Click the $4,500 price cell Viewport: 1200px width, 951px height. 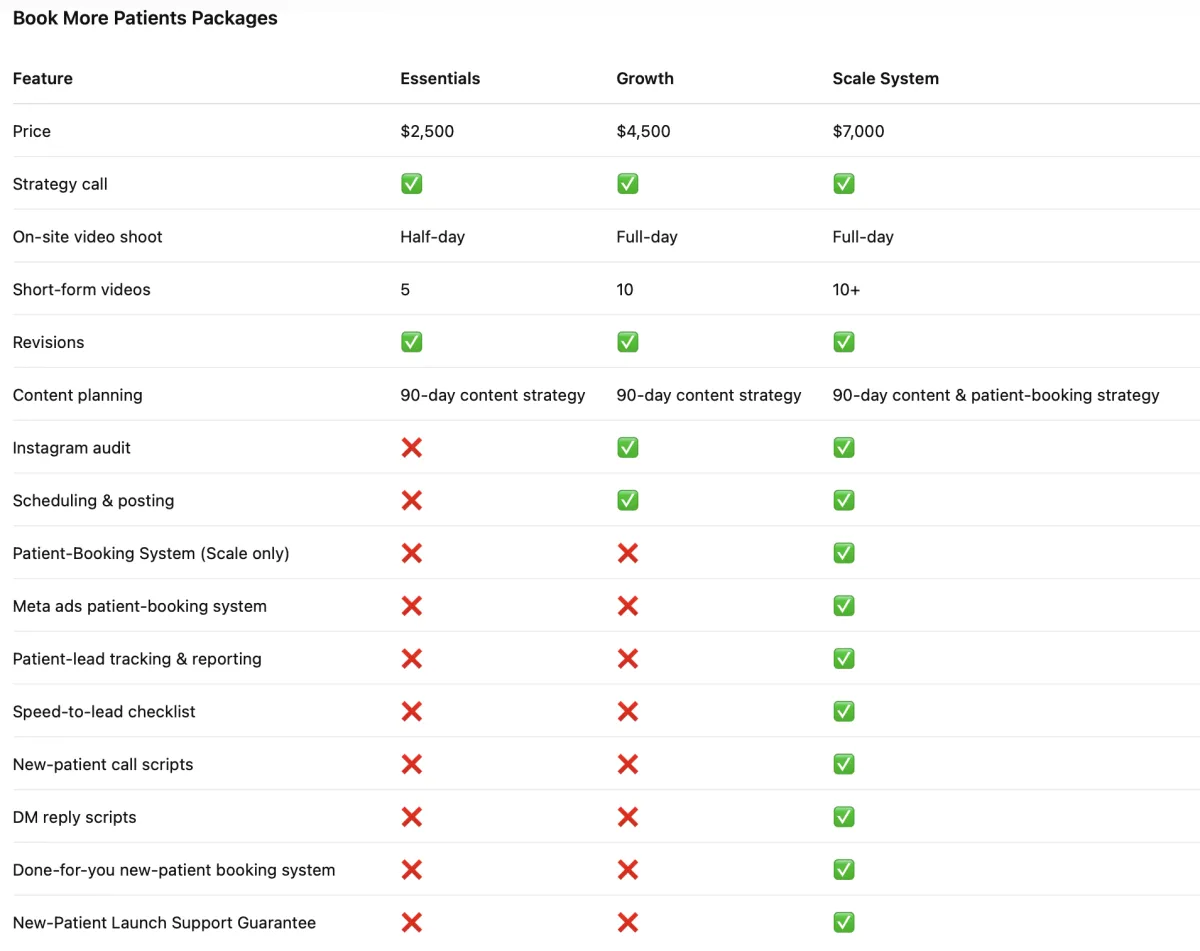[643, 132]
